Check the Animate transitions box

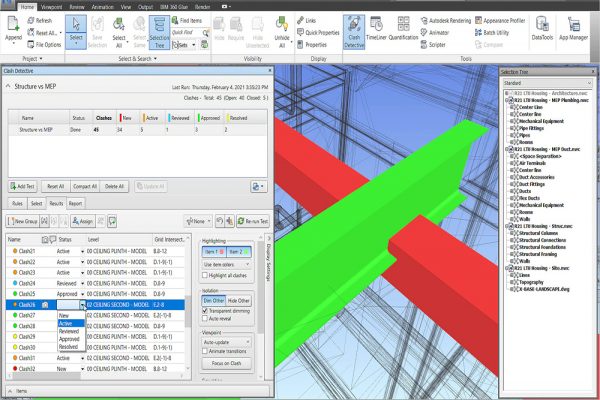(x=206, y=351)
